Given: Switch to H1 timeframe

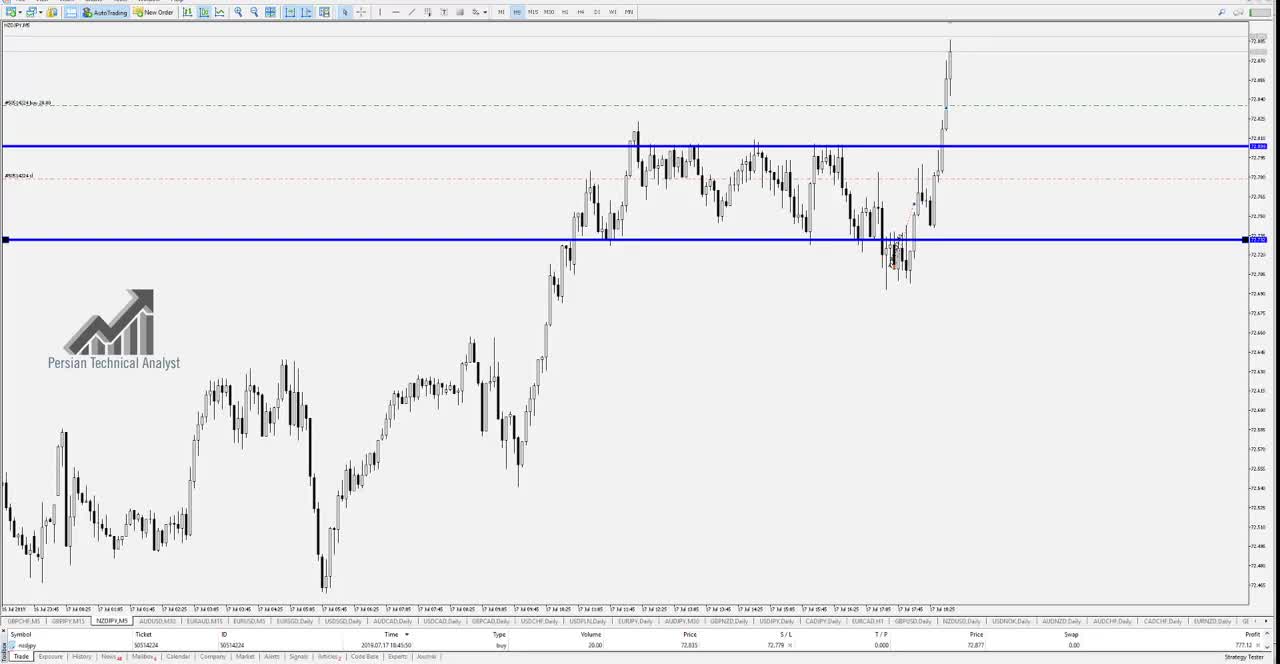Looking at the screenshot, I should point(565,12).
